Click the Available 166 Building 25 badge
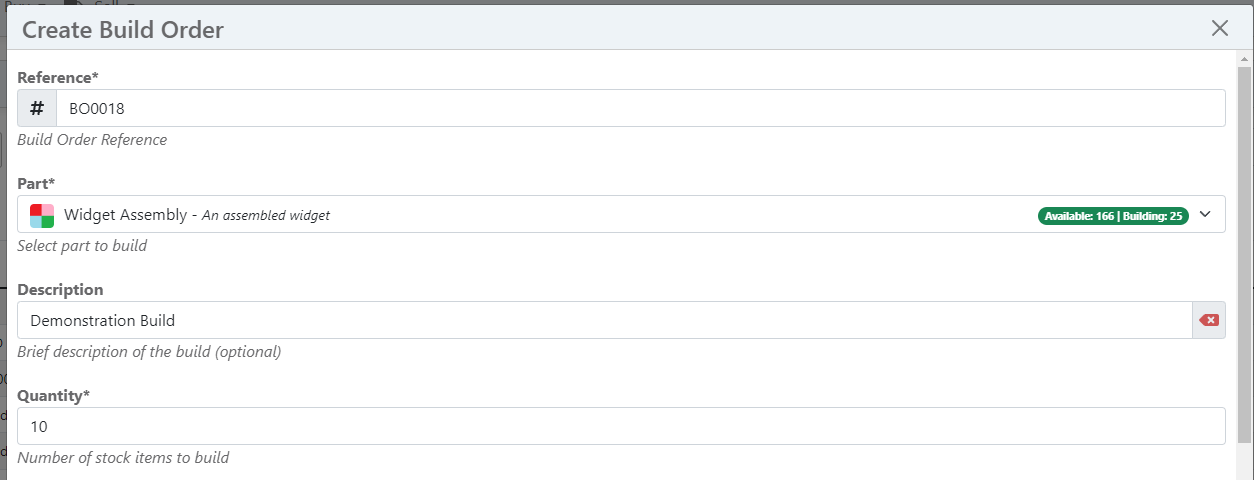This screenshot has width=1254, height=480. pyautogui.click(x=1113, y=215)
